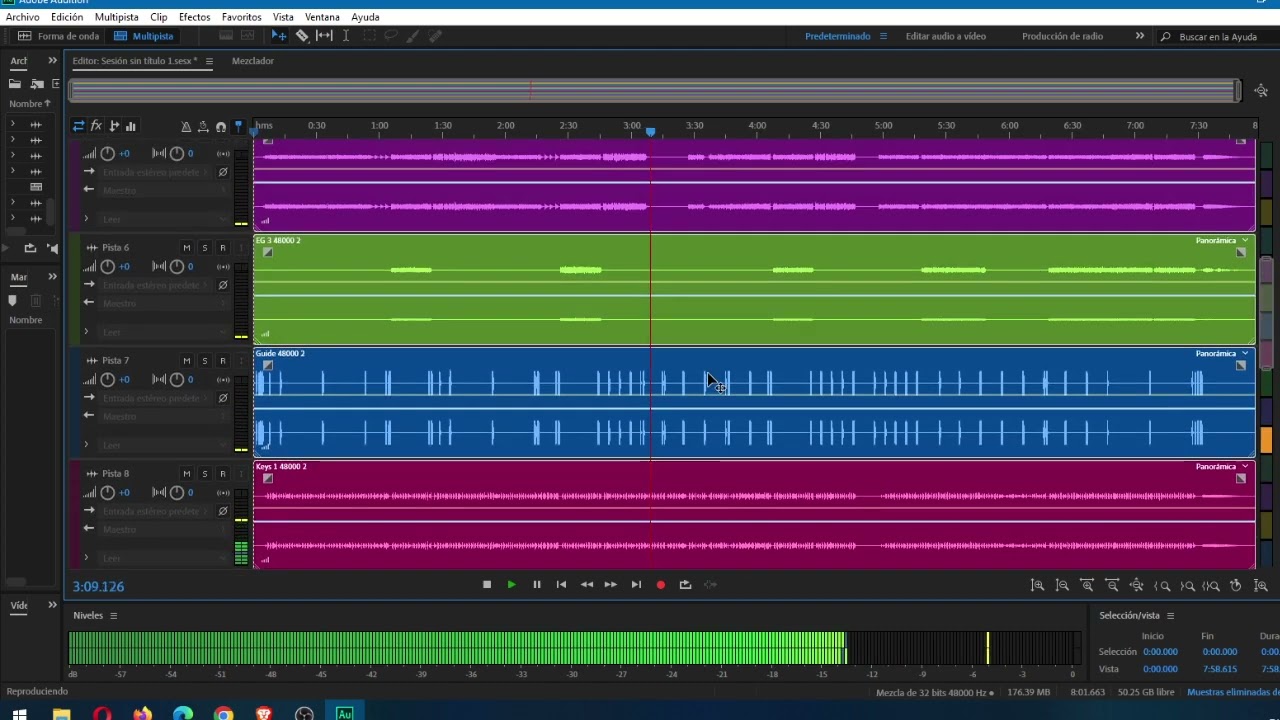Click the Buscar en la Ayuda search field
The height and width of the screenshot is (720, 1280).
[x=1218, y=37]
